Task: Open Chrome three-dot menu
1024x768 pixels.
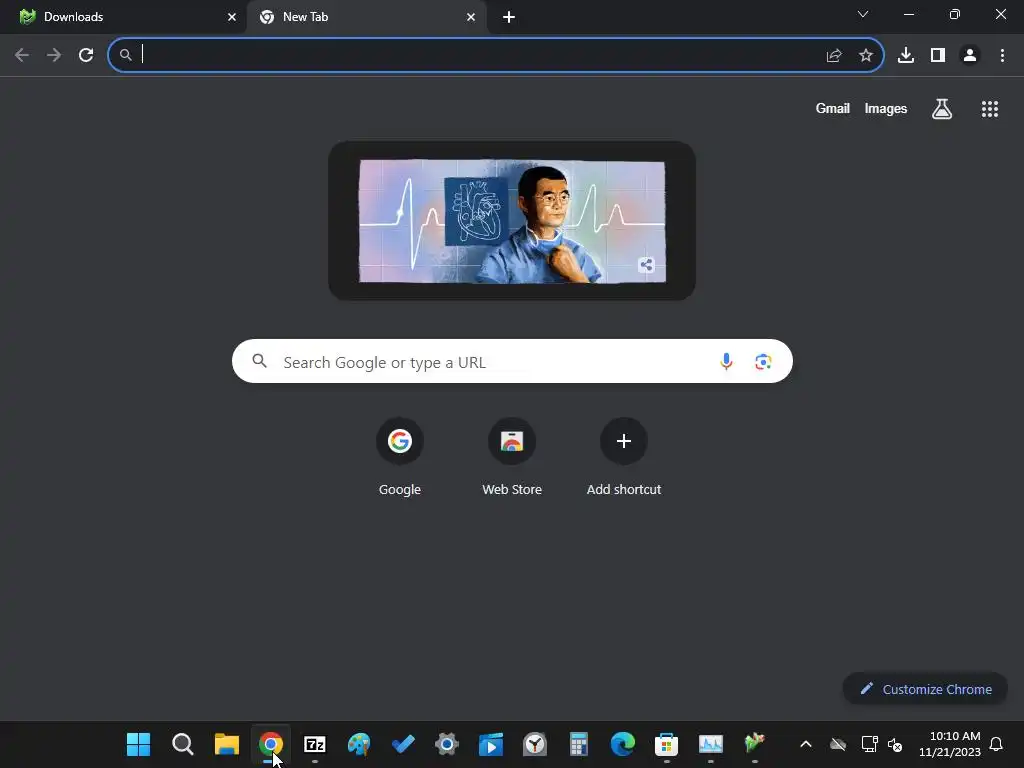Action: click(1002, 56)
